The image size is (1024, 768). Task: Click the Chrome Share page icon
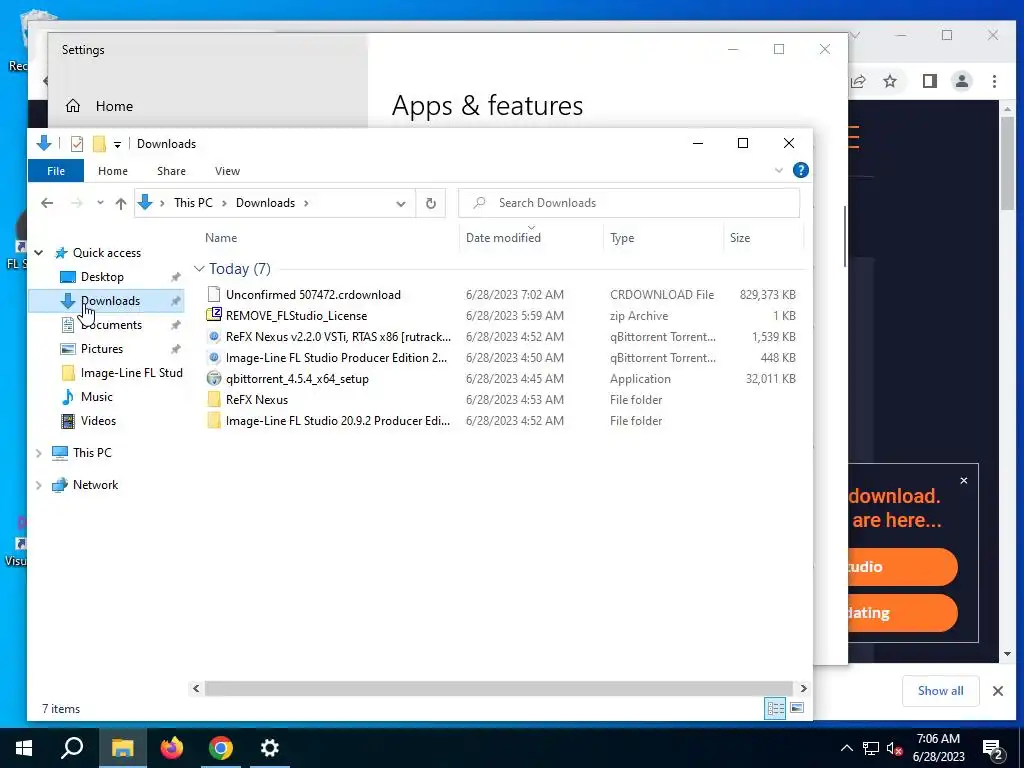[859, 82]
